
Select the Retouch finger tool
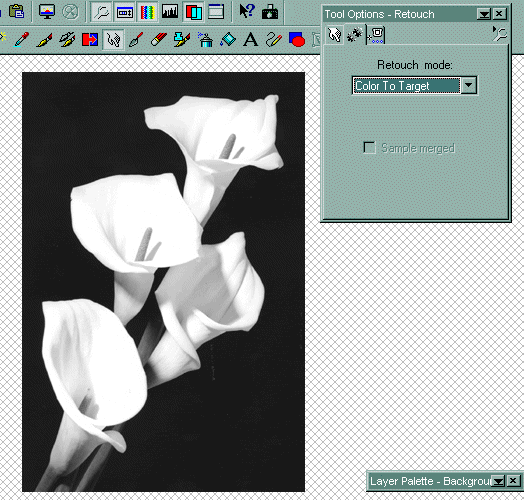[113, 39]
